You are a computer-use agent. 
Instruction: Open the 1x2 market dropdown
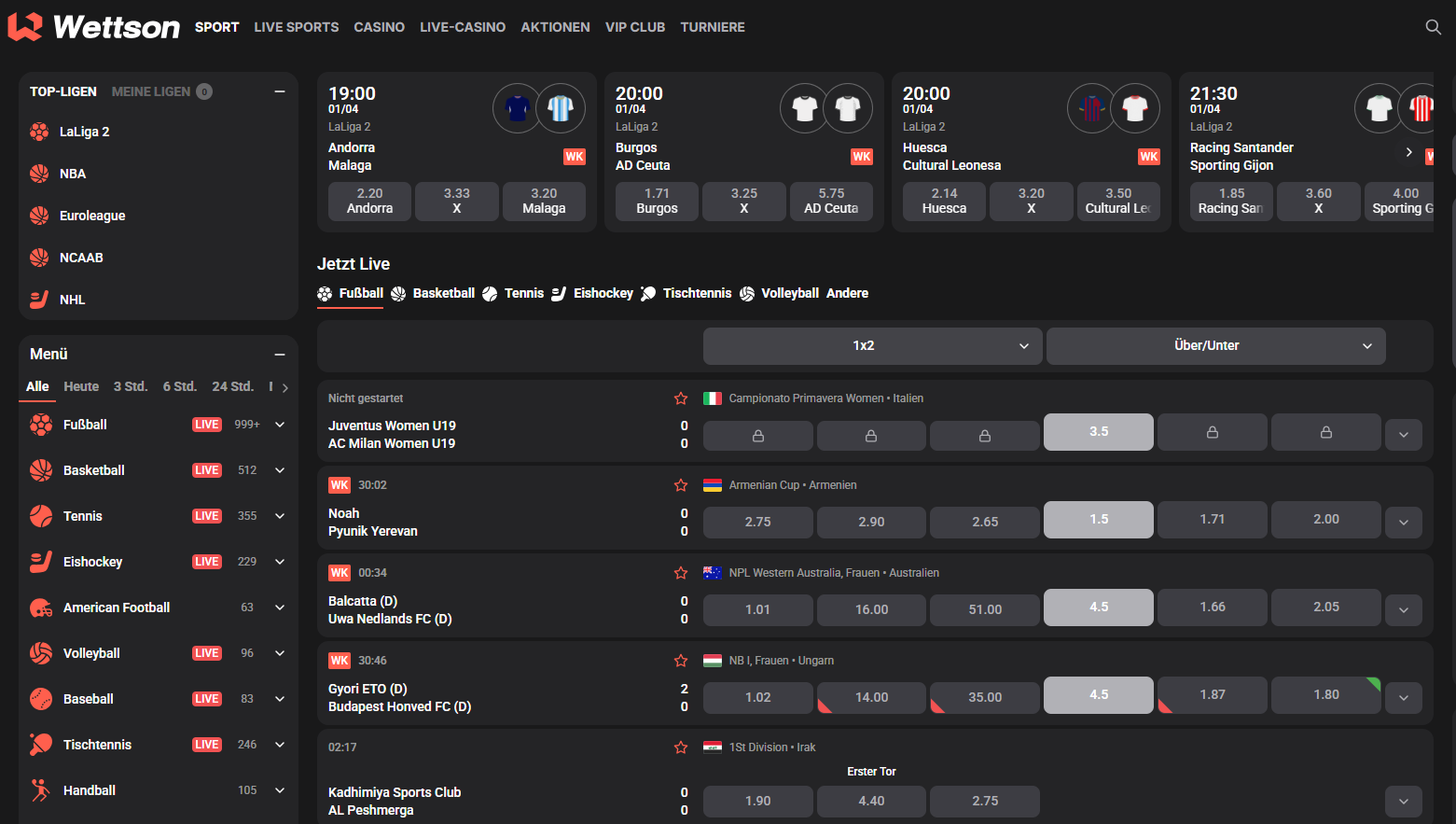[x=871, y=346]
